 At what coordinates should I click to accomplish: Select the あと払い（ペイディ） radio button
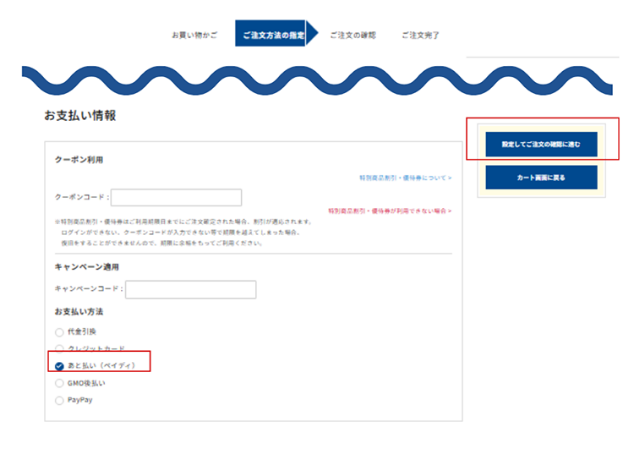[x=60, y=366]
